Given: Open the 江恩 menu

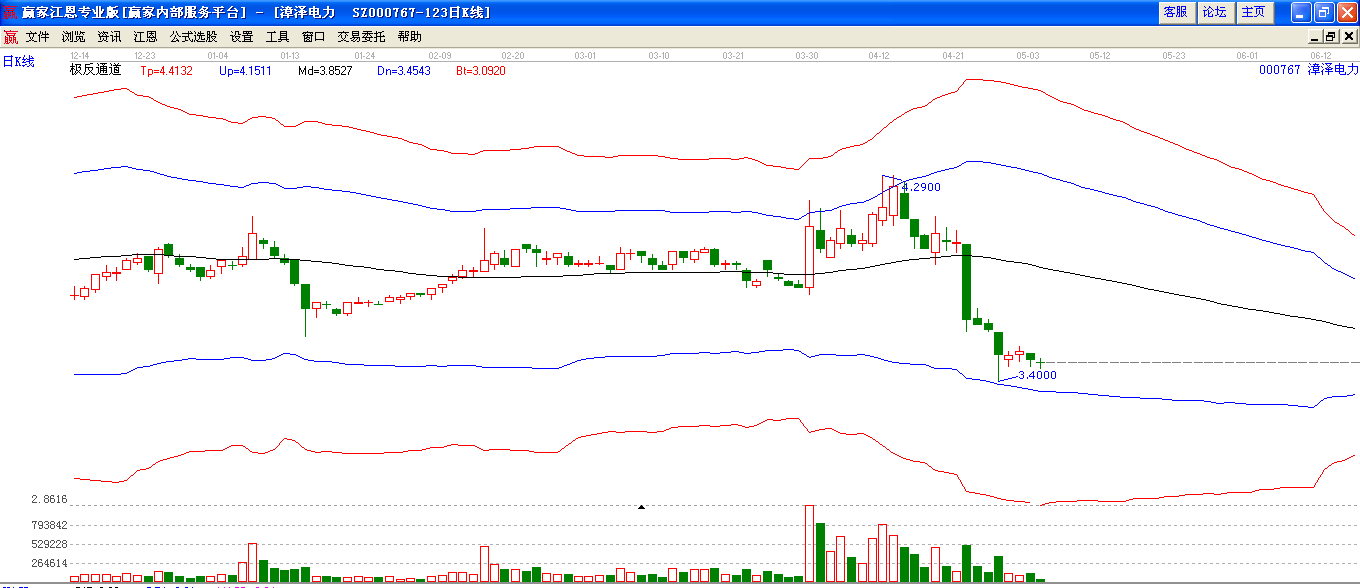Looking at the screenshot, I should point(146,37).
